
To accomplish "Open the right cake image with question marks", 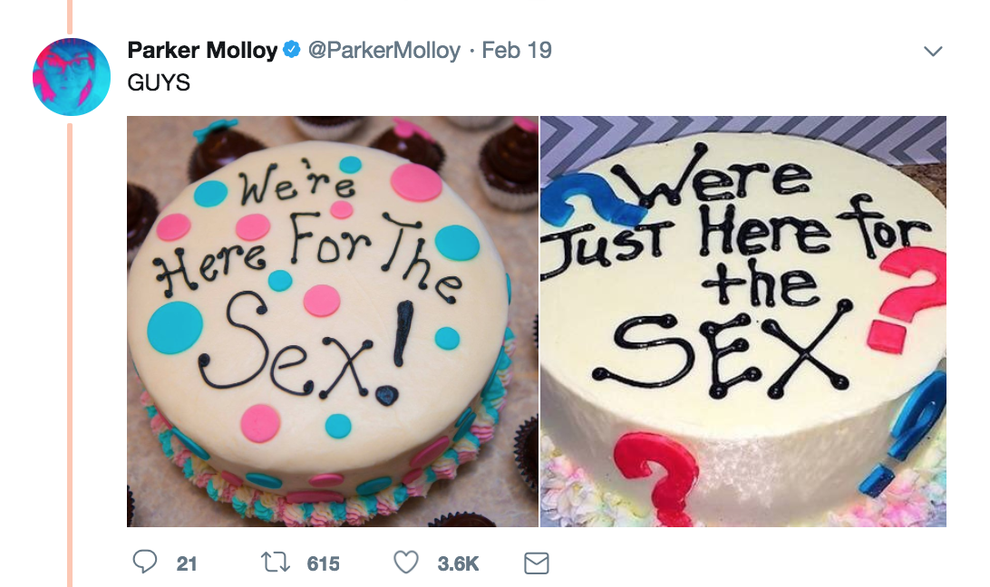I will pyautogui.click(x=745, y=320).
